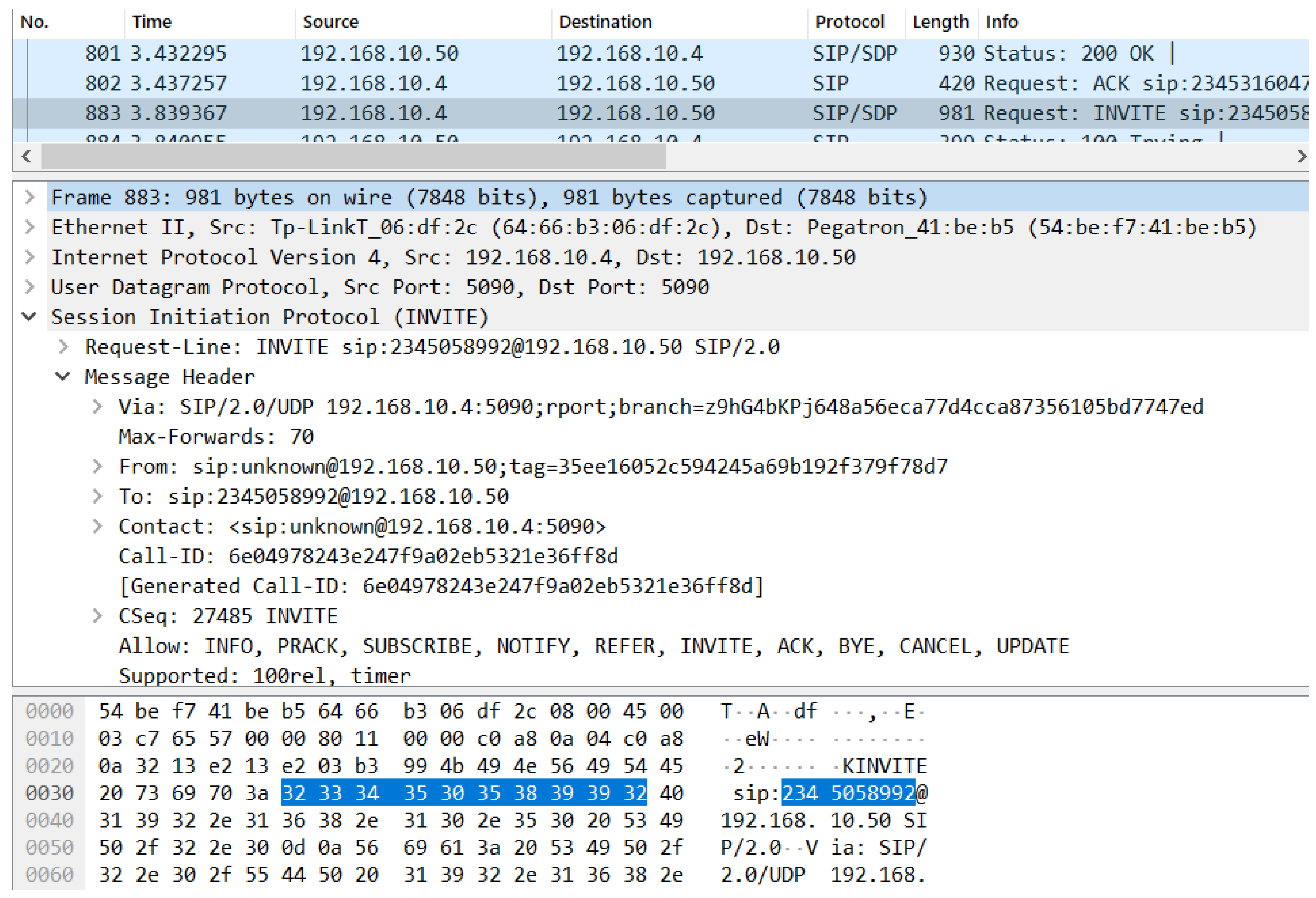Expand the Contact header field

point(97,527)
